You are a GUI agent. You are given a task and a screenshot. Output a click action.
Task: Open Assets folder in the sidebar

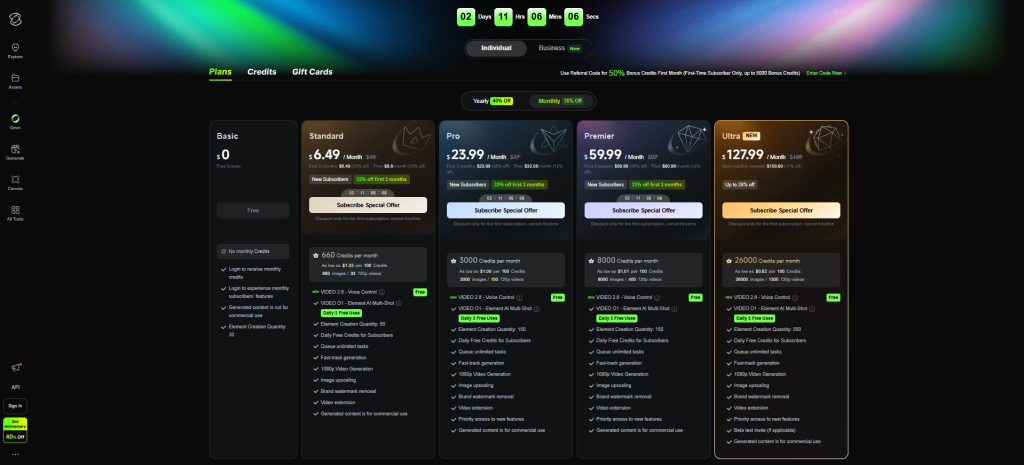15,81
